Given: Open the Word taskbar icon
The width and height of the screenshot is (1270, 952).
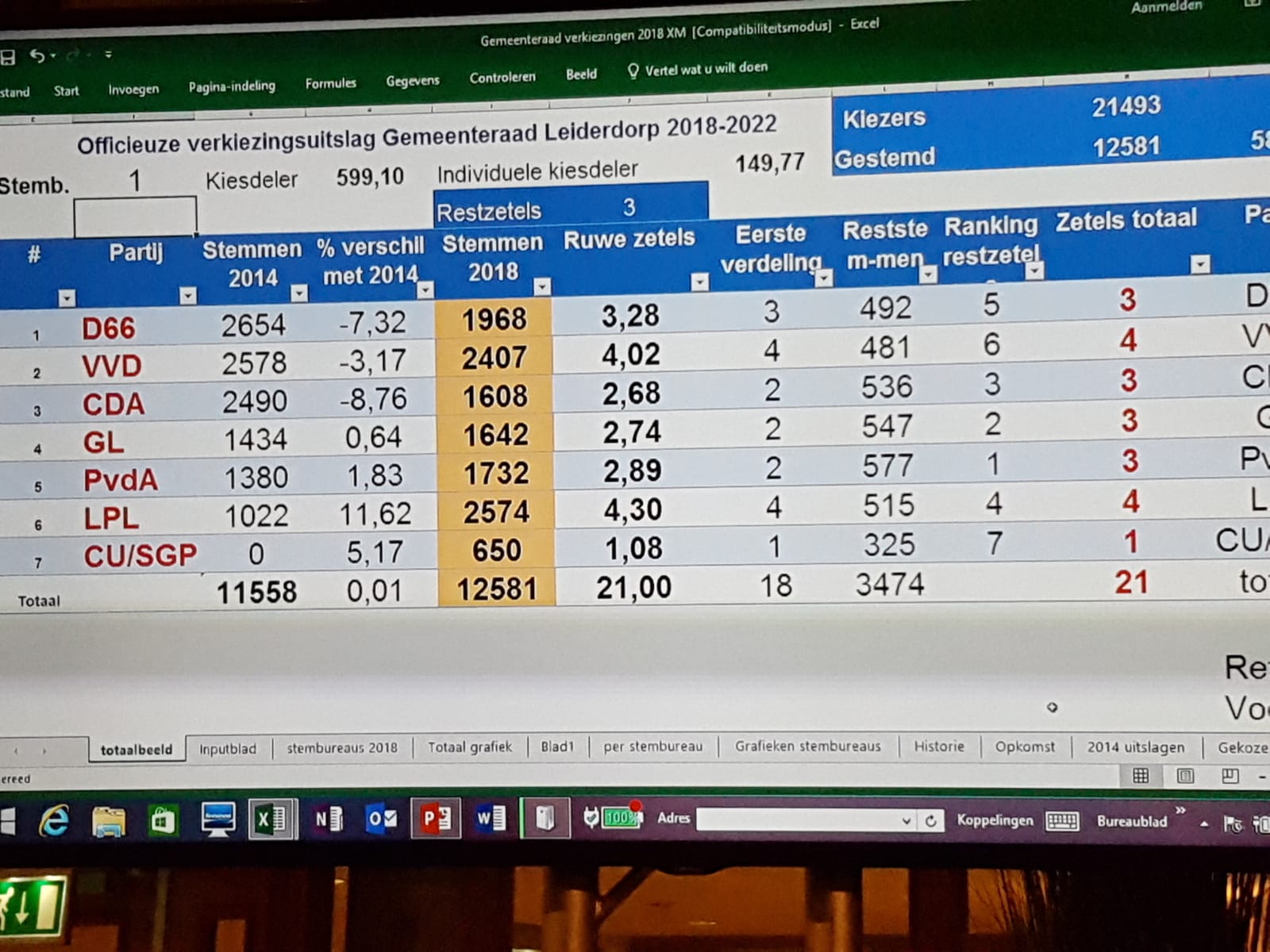Looking at the screenshot, I should point(490,817).
